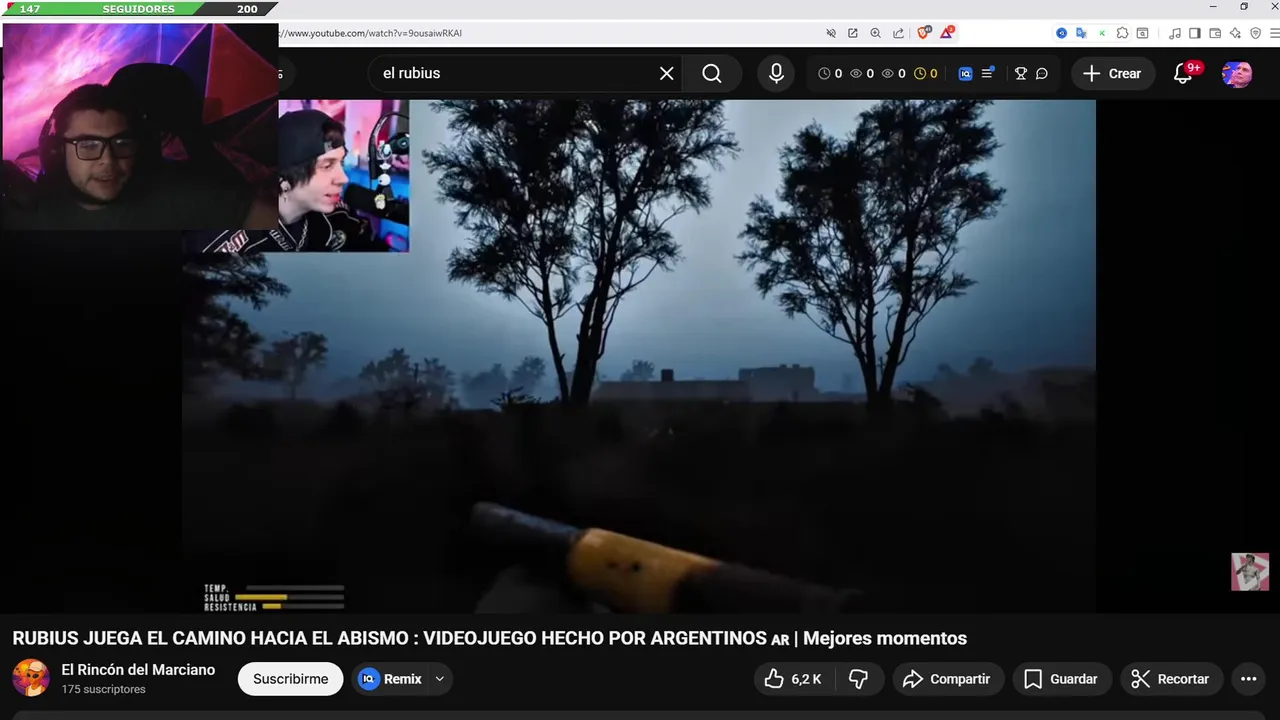
Task: Click the Crear button
Action: click(x=1112, y=73)
